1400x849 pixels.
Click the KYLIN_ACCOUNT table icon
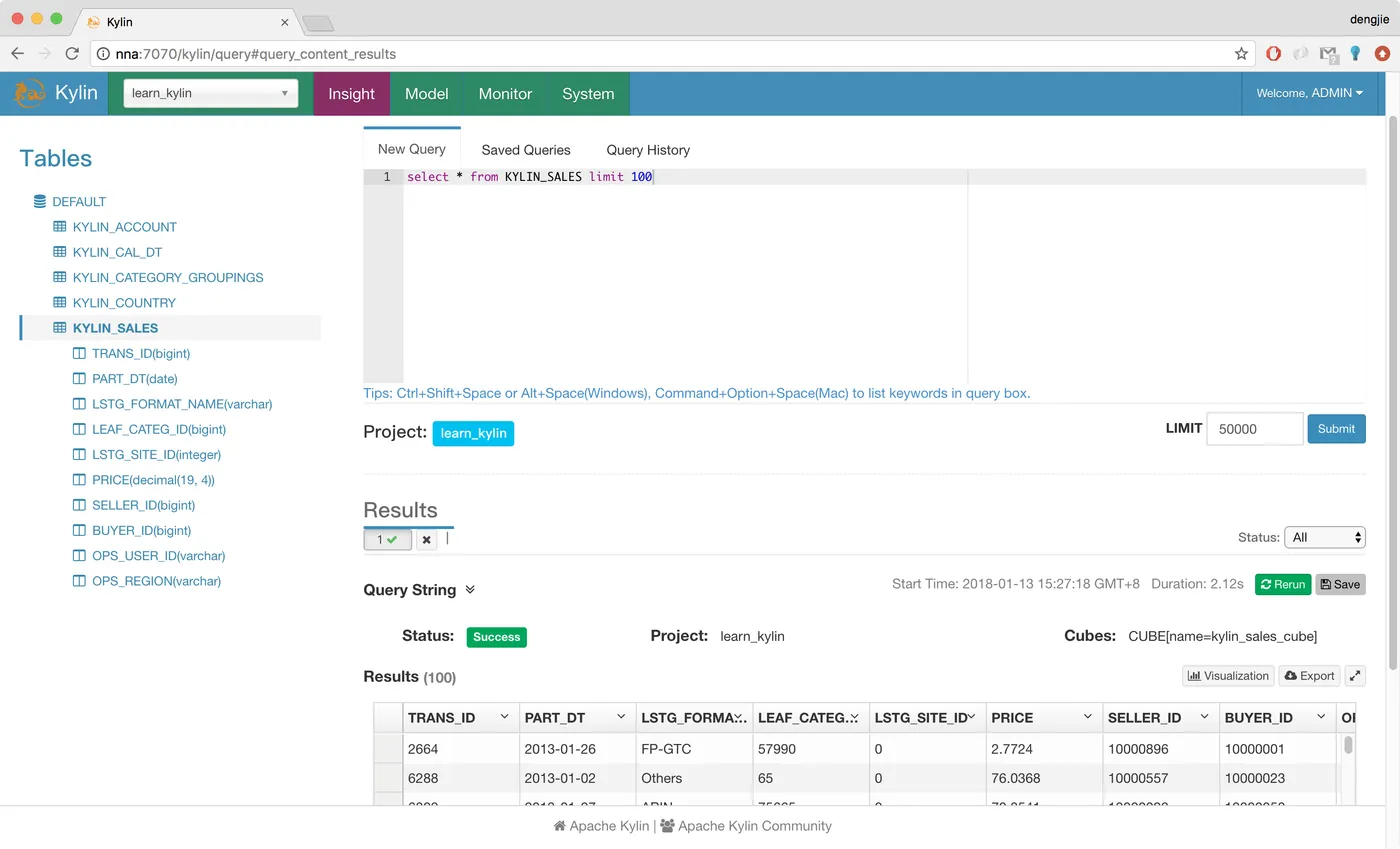(x=60, y=227)
